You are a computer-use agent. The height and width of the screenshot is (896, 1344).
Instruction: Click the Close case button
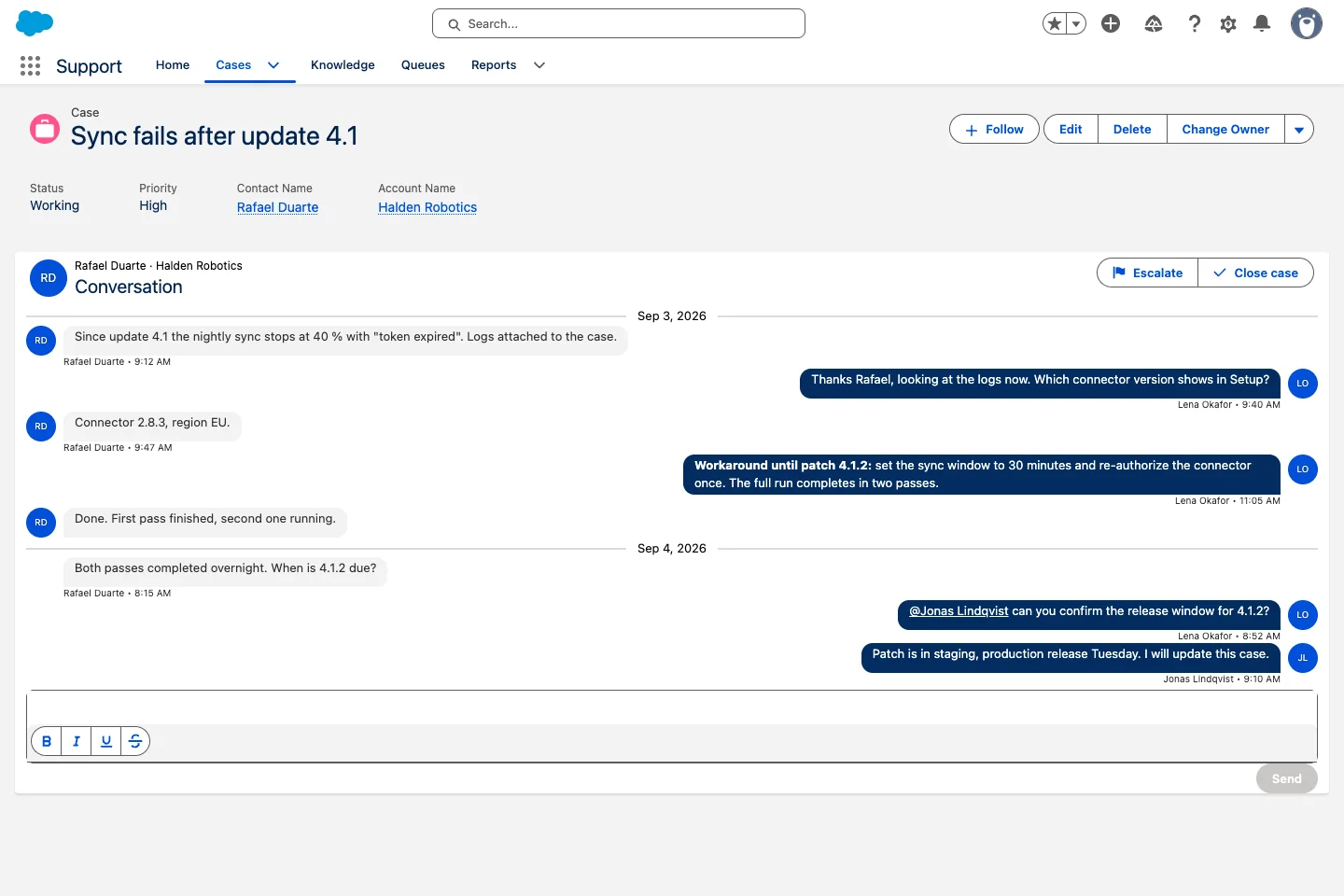pos(1255,273)
